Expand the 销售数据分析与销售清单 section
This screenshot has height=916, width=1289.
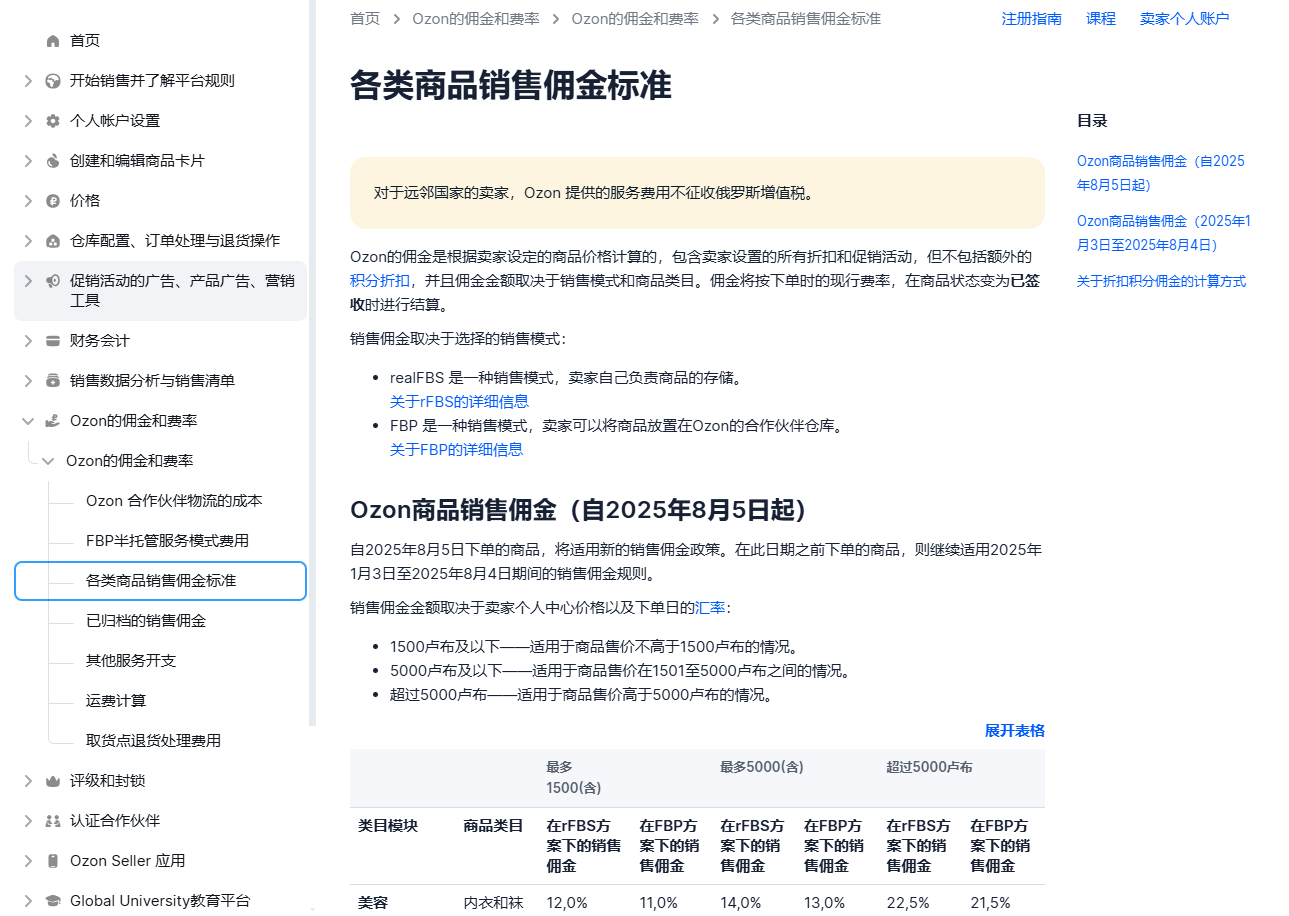click(x=28, y=381)
